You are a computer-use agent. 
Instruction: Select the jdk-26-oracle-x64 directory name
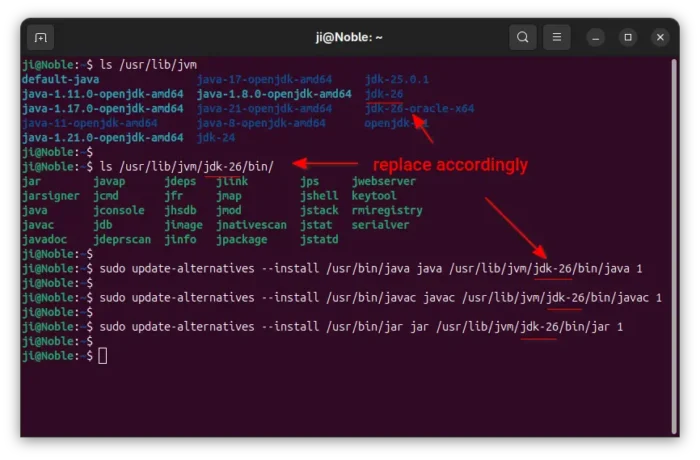[x=419, y=108]
